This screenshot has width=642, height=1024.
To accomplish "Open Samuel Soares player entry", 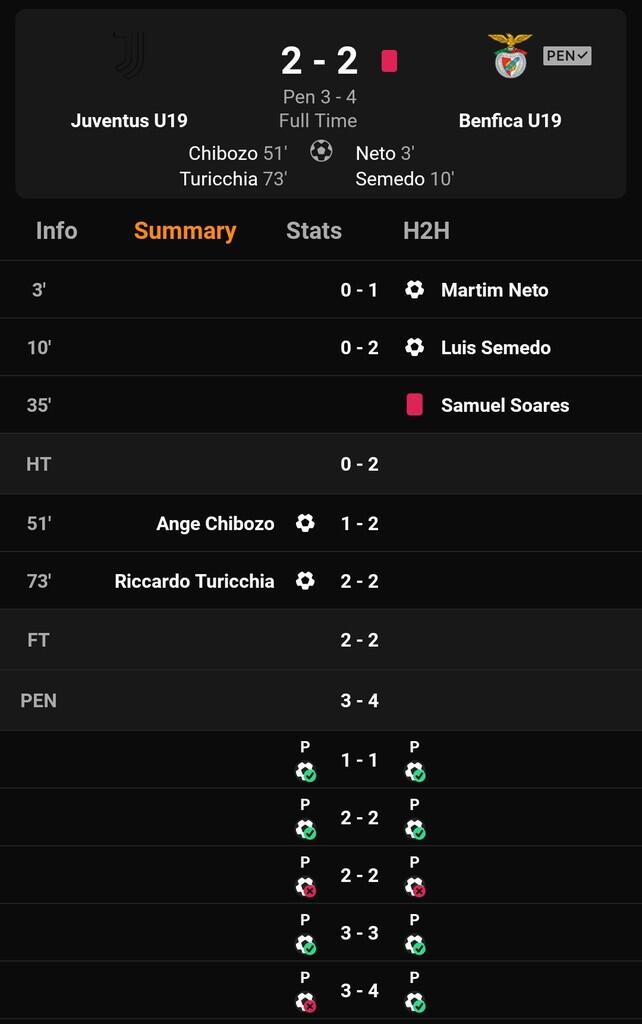I will (505, 405).
